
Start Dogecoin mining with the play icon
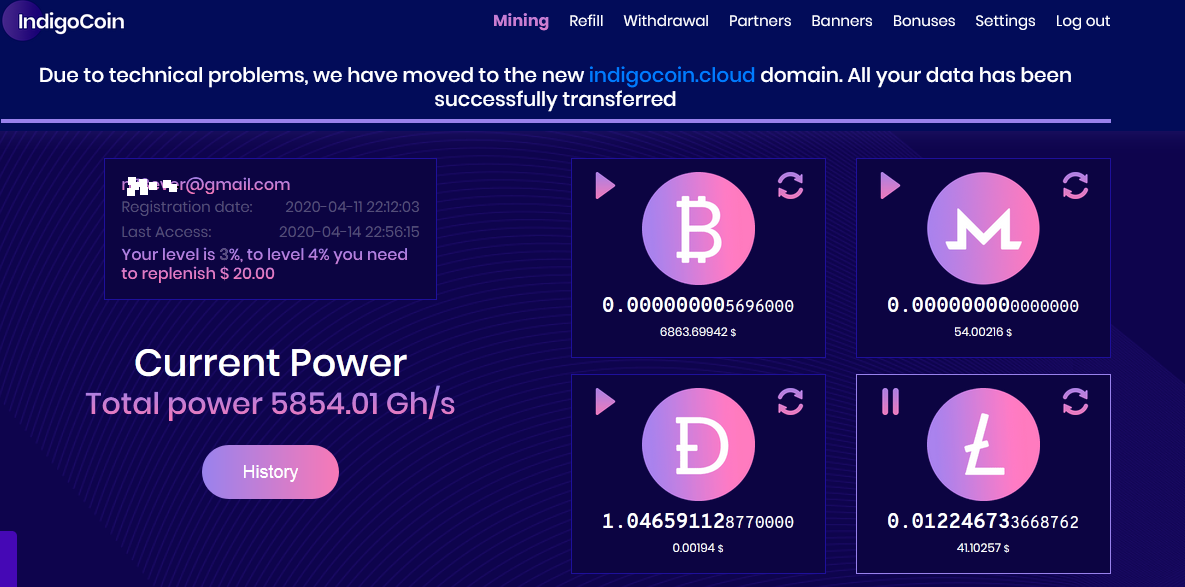(605, 401)
